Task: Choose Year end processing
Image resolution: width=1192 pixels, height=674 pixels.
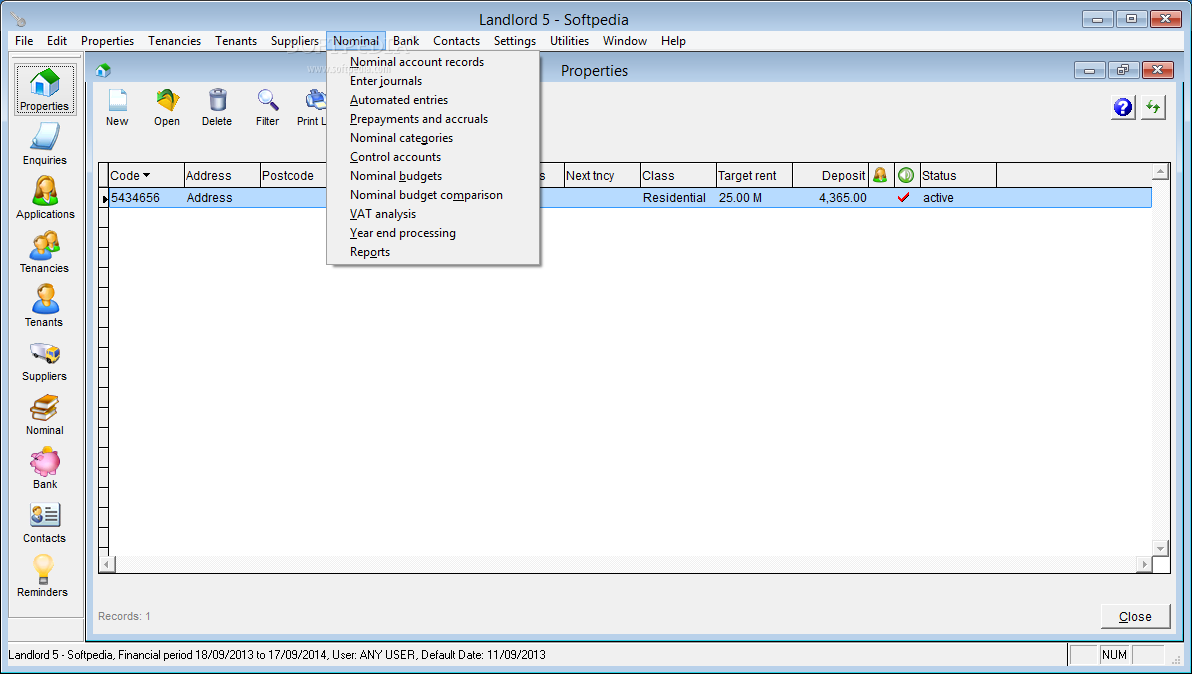Action: tap(433, 233)
